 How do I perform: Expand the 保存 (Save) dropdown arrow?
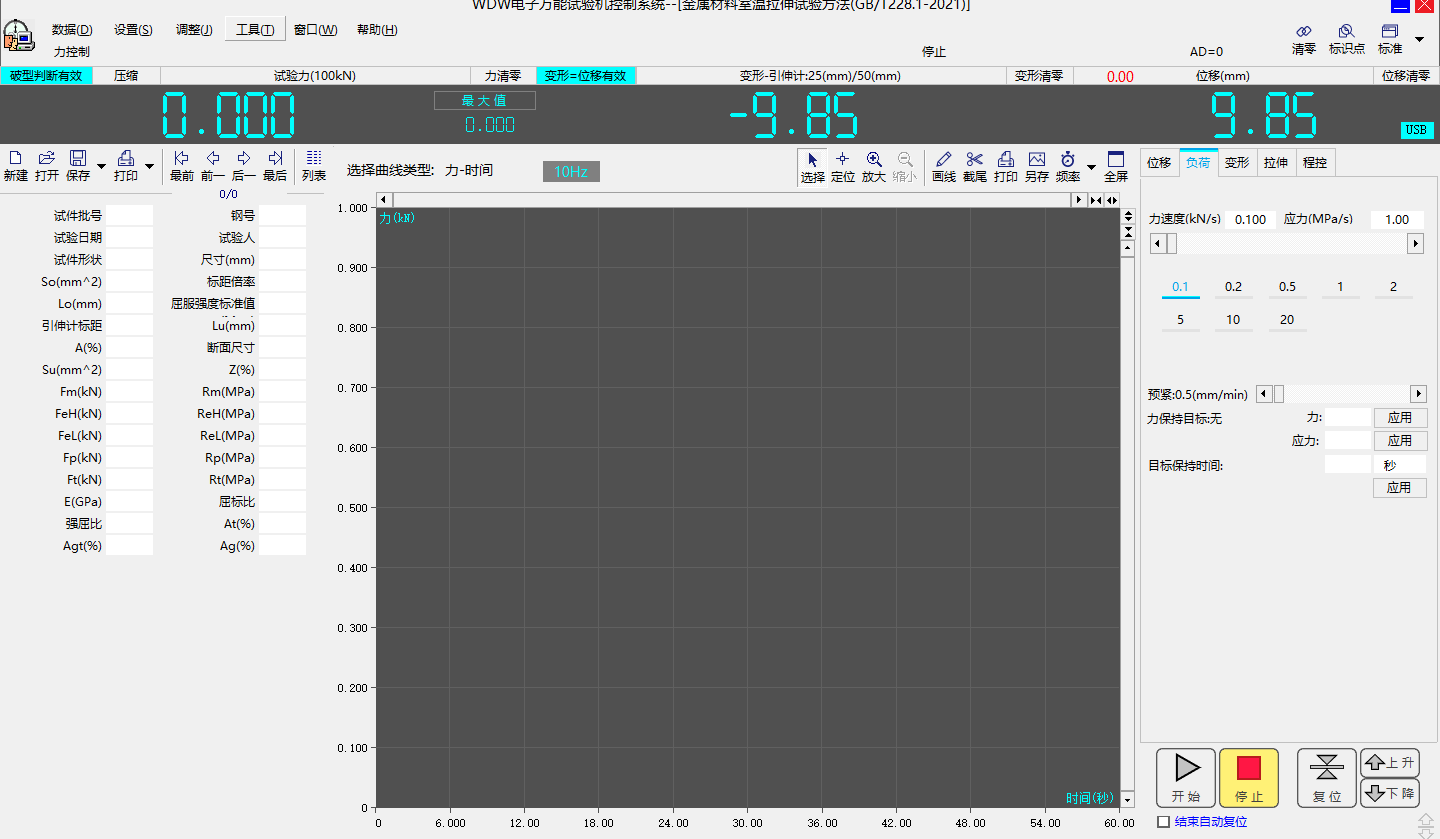point(101,167)
